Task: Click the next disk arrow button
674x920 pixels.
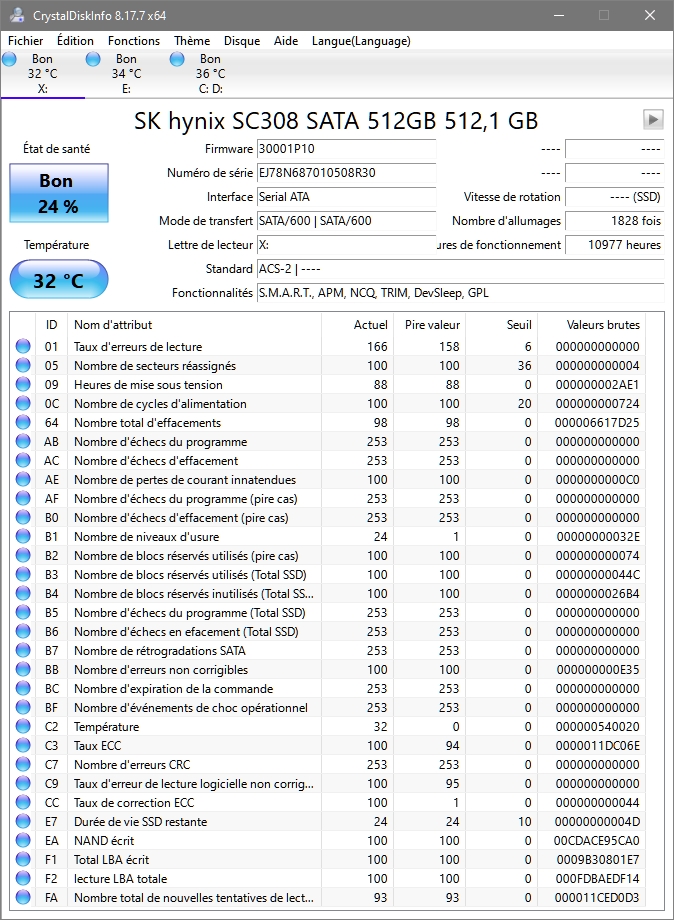Action: pos(653,120)
